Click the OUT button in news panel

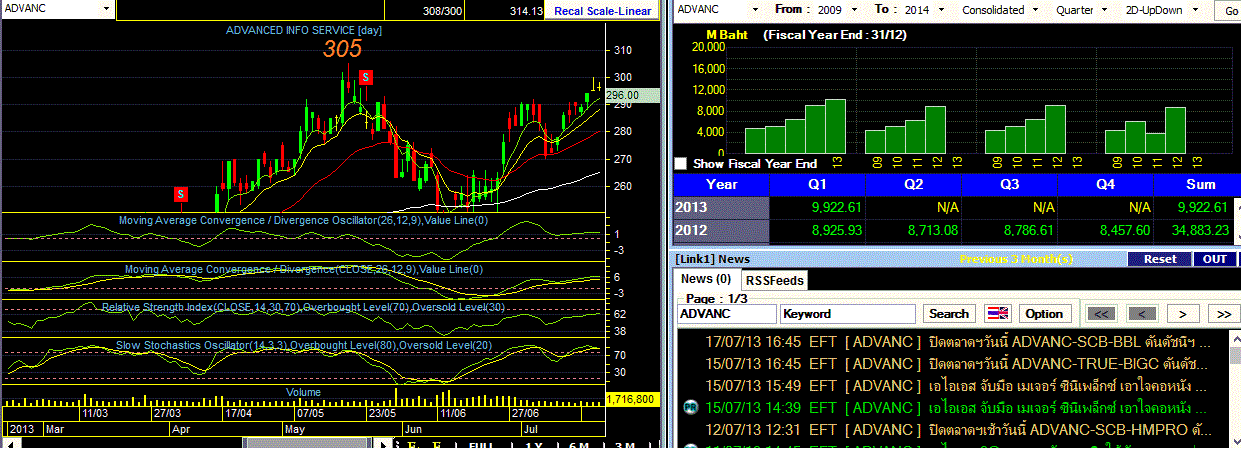click(1215, 259)
